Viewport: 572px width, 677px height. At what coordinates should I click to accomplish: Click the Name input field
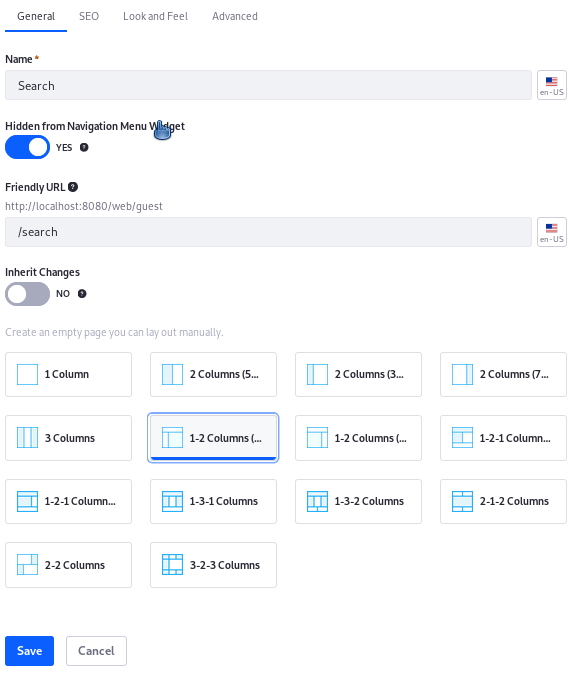pyautogui.click(x=268, y=85)
